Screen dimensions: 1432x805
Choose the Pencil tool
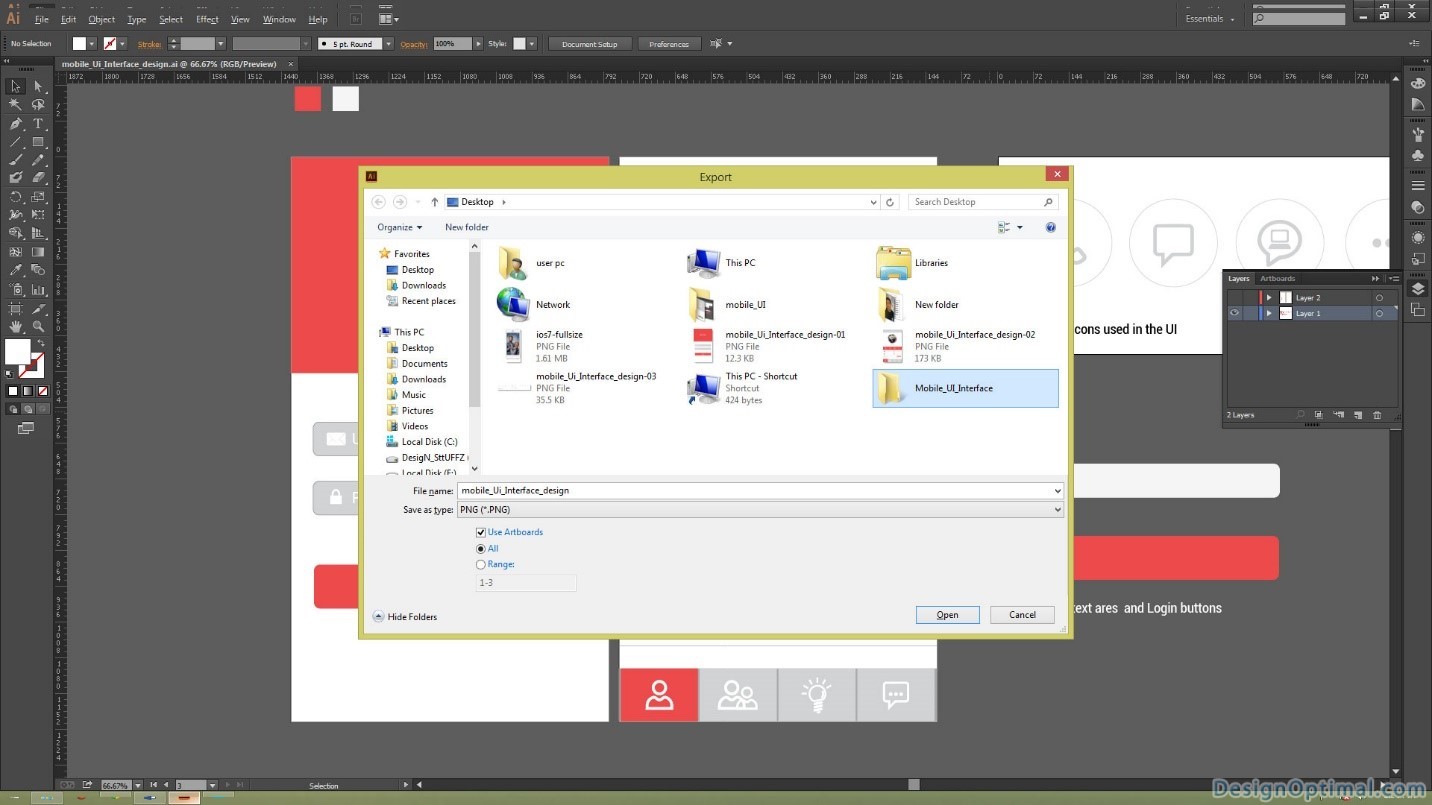[38, 160]
